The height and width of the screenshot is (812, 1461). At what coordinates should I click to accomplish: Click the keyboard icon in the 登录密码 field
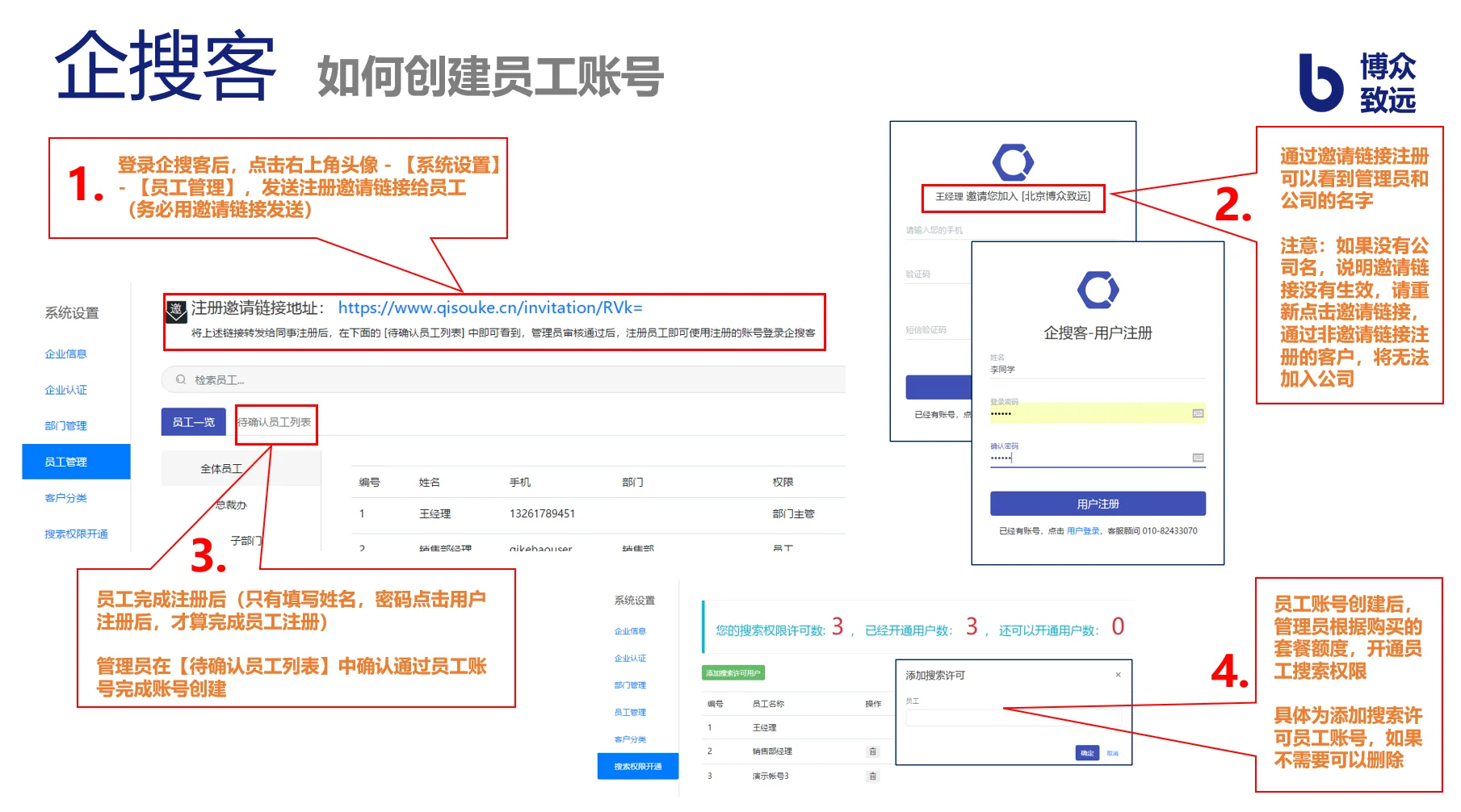click(1198, 413)
